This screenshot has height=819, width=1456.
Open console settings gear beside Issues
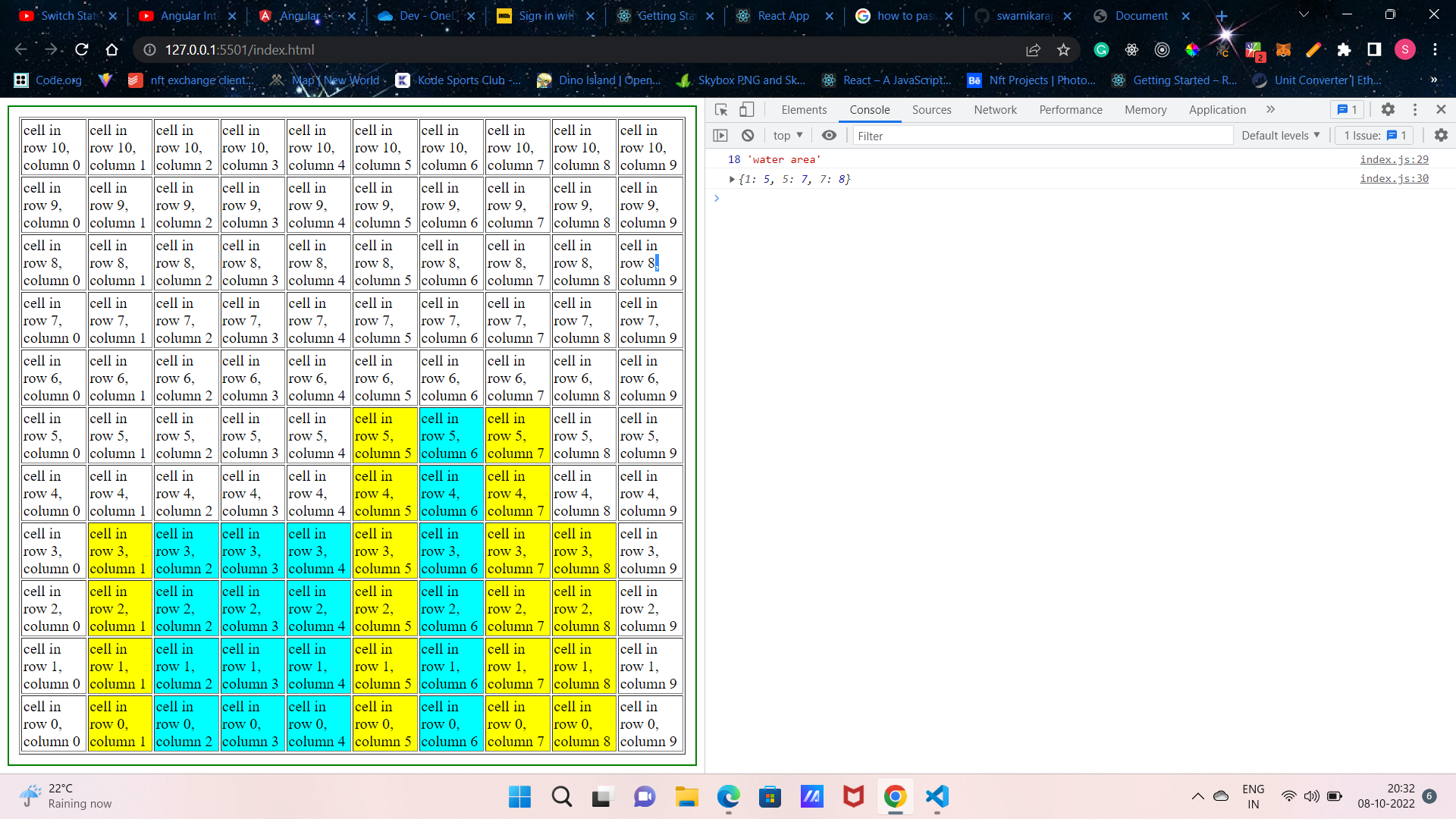click(1441, 136)
